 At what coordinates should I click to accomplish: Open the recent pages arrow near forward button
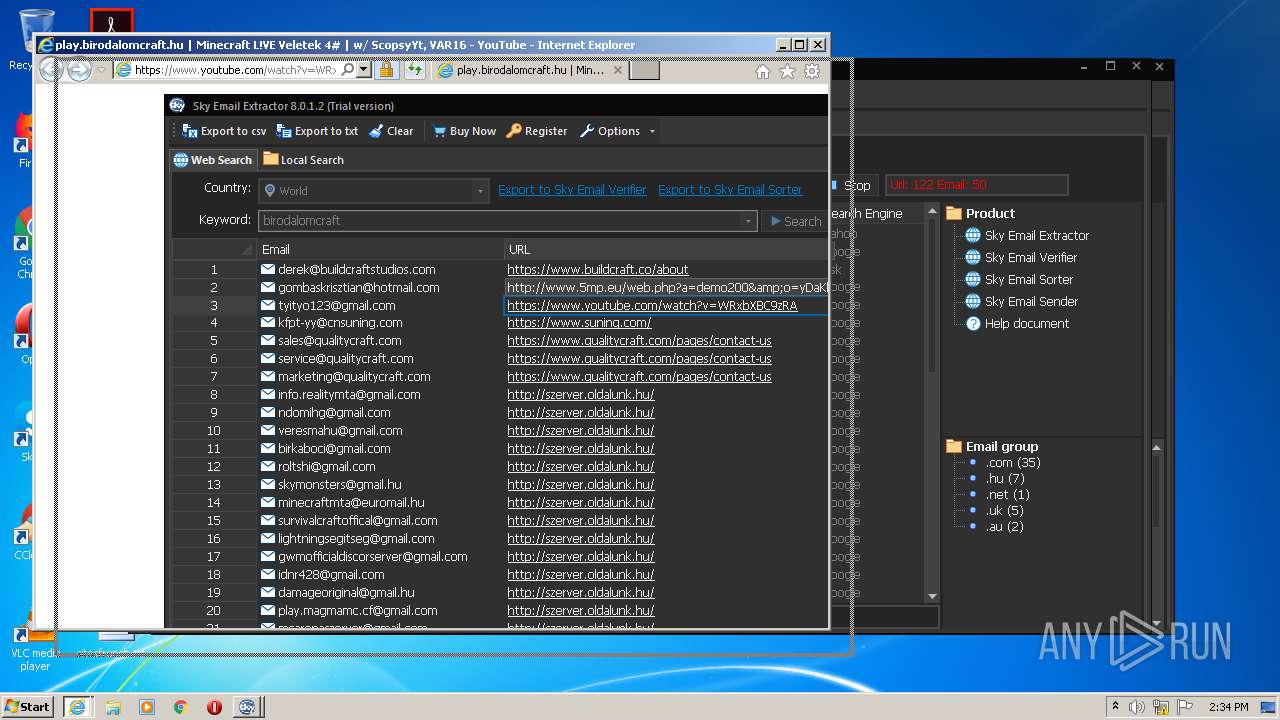(x=101, y=70)
